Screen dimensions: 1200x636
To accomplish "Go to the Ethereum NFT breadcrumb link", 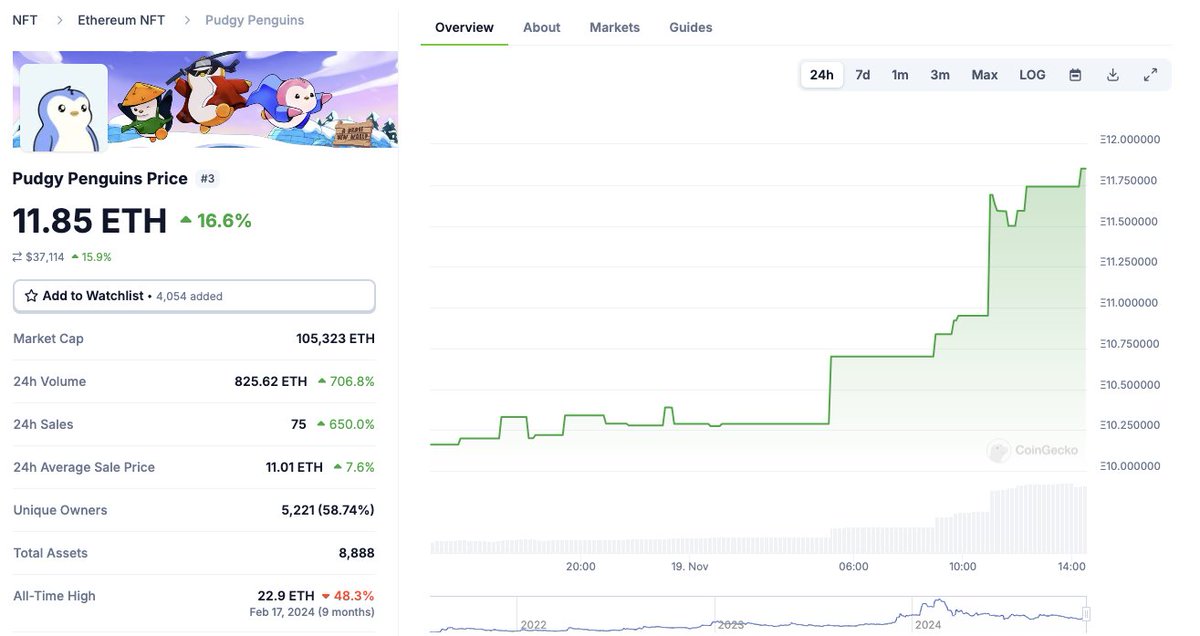I will [x=118, y=19].
